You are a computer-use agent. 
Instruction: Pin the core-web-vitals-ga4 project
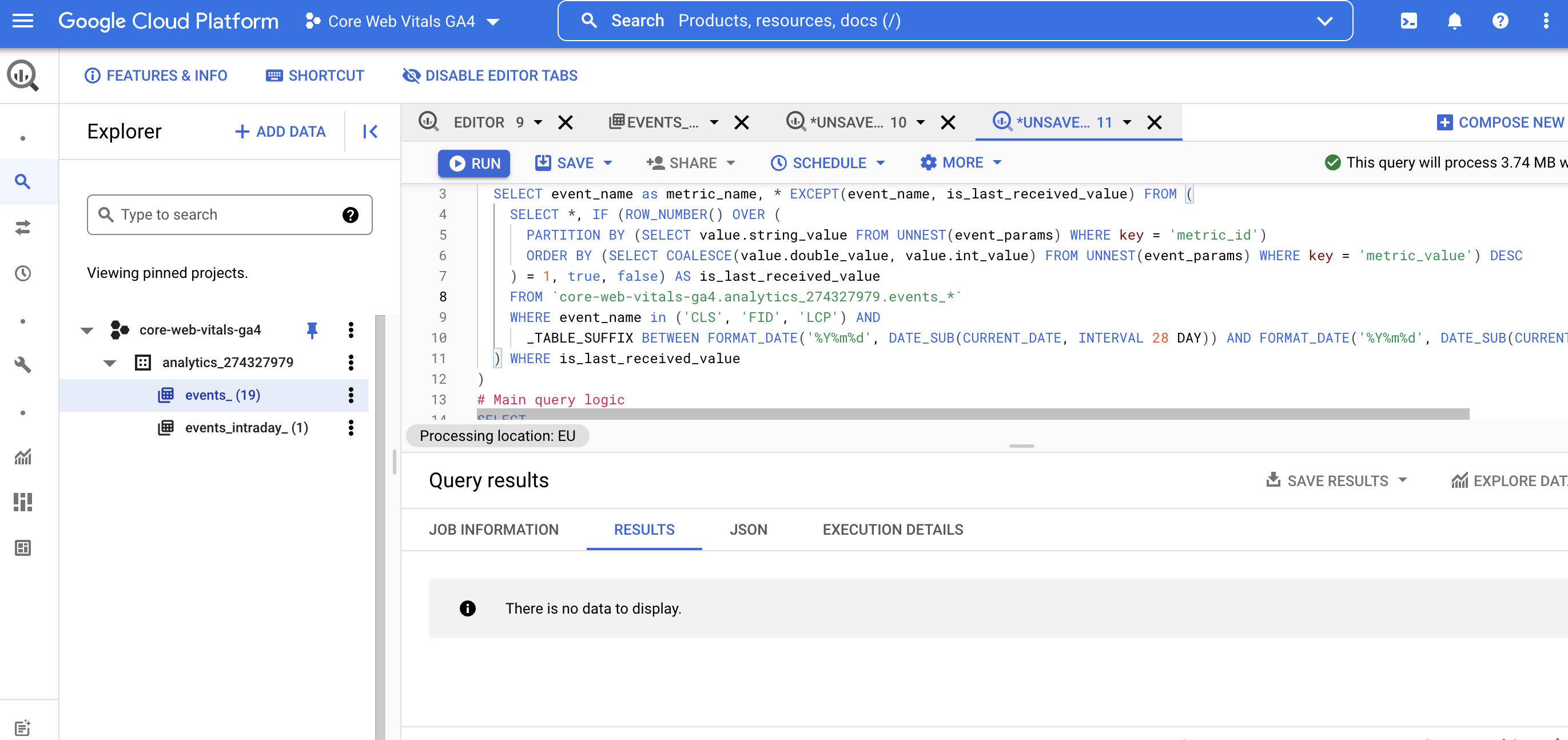point(312,330)
